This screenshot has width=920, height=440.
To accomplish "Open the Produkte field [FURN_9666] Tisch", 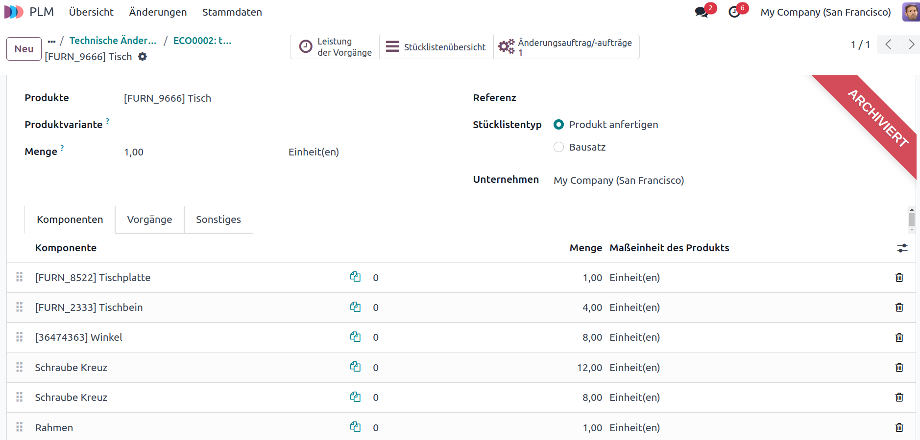I will (x=168, y=99).
